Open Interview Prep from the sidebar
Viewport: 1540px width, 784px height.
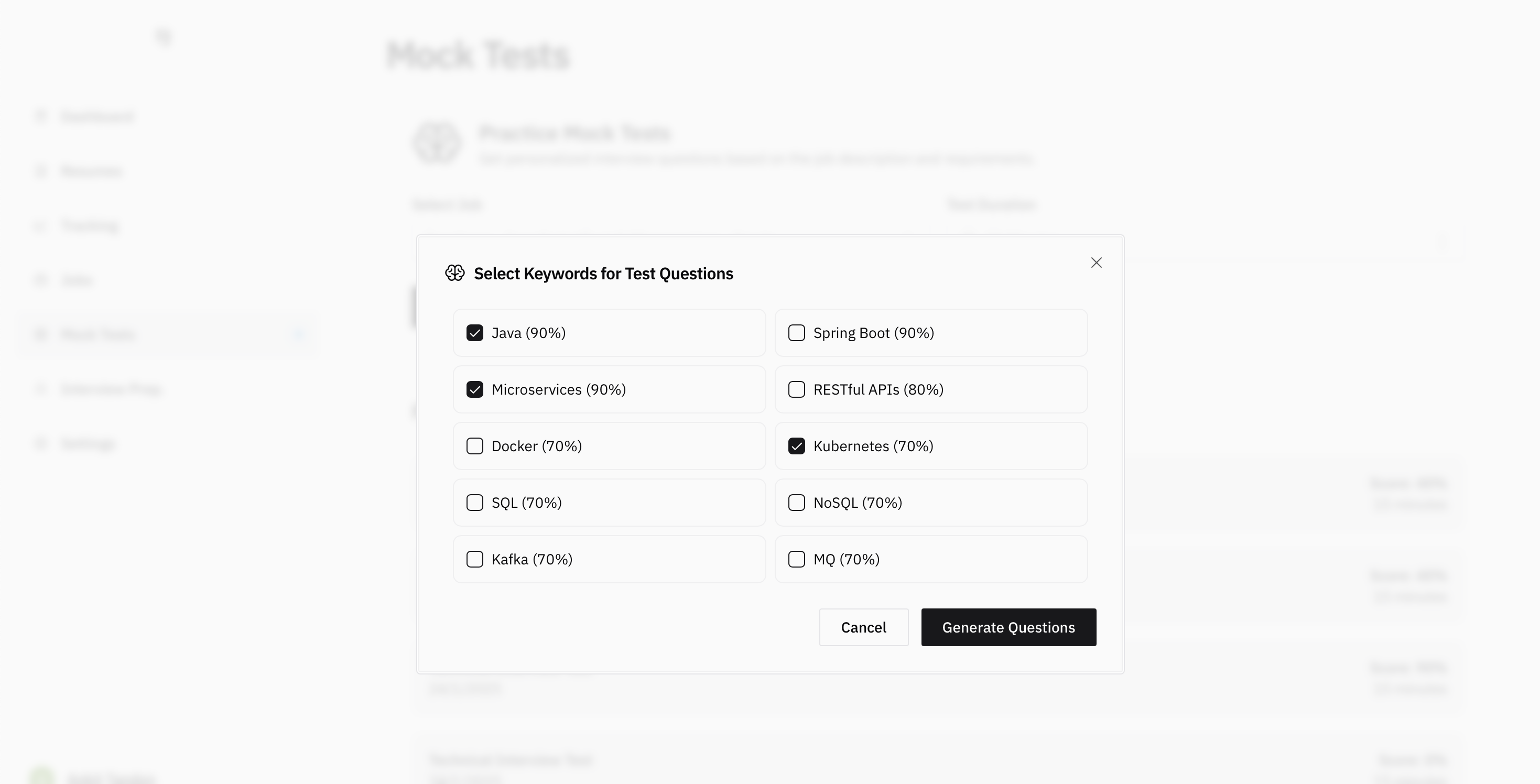[x=111, y=389]
